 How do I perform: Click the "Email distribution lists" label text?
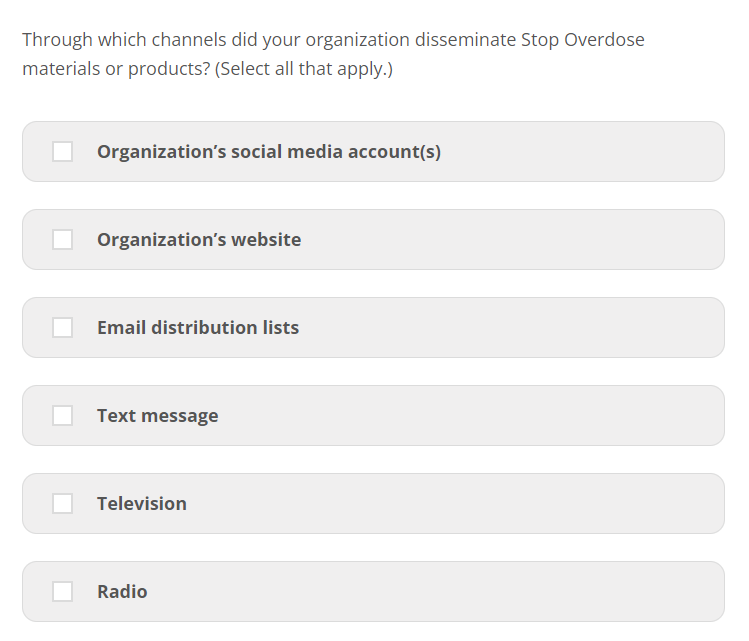[x=197, y=328]
